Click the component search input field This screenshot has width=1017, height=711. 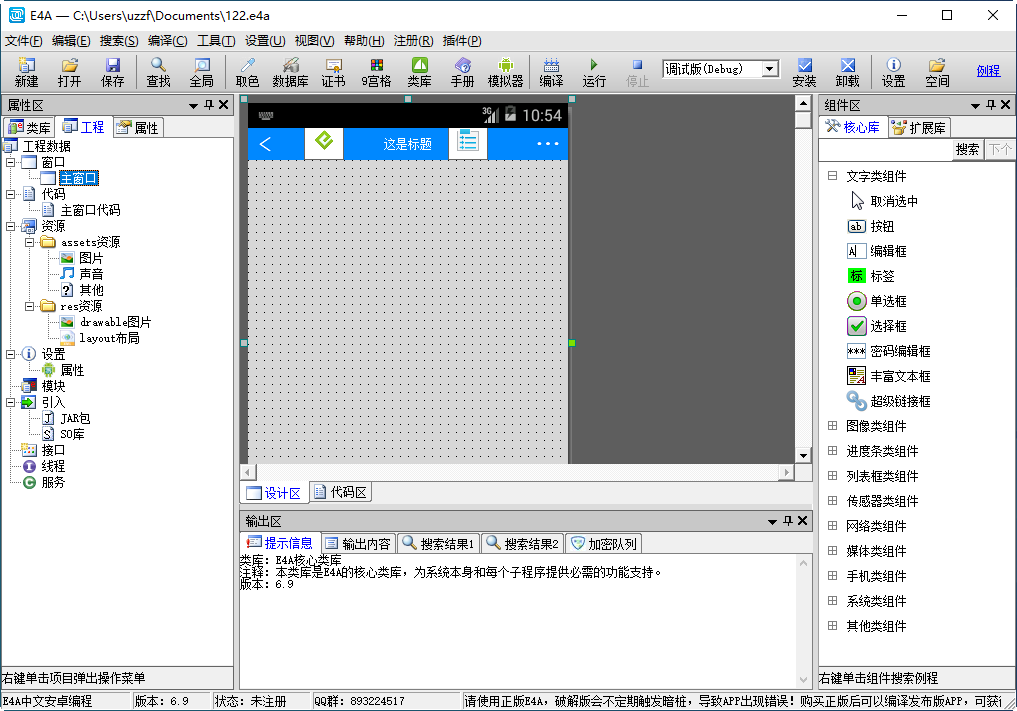885,150
